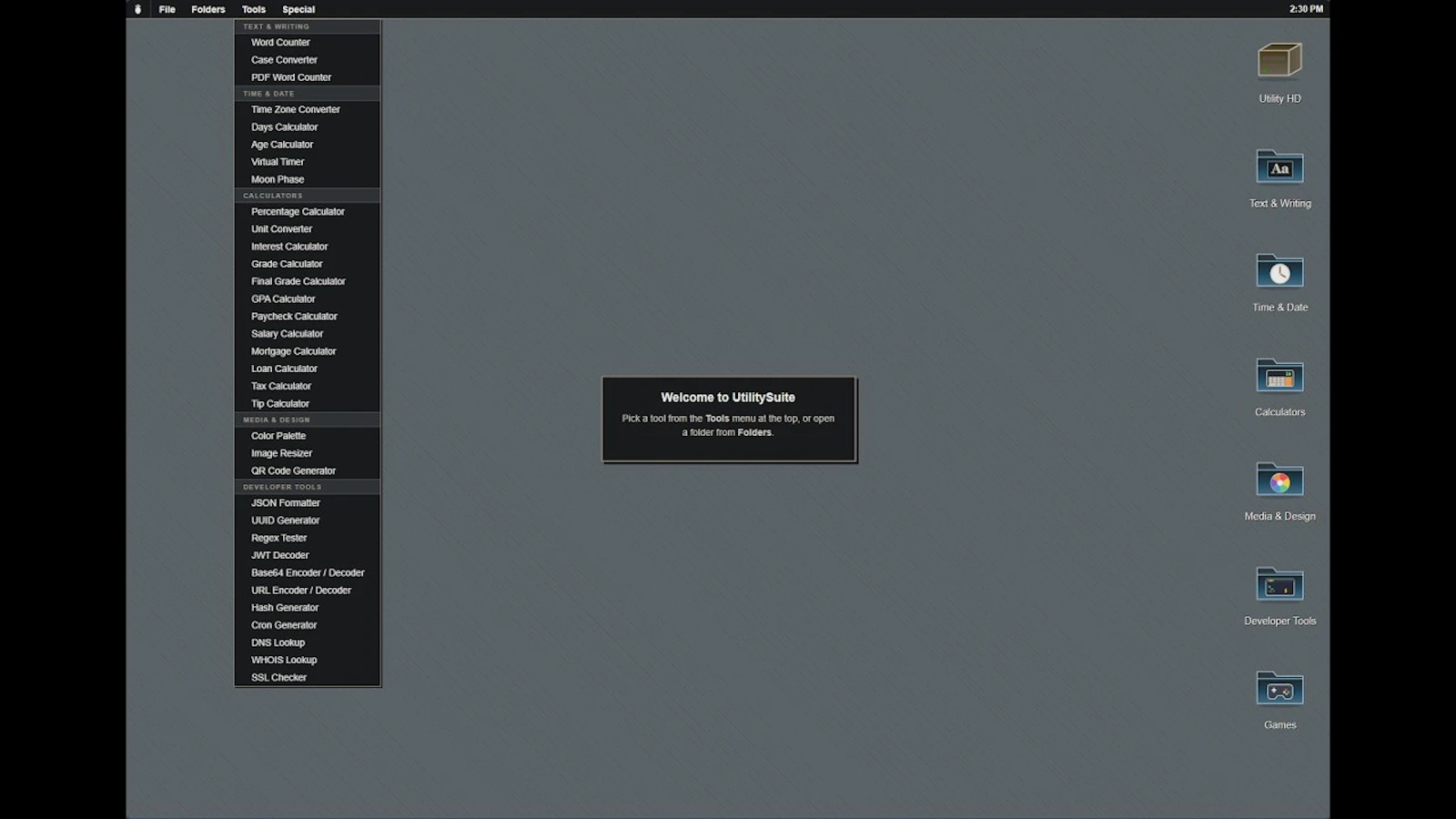
Task: Open the File menu
Action: pos(167,9)
